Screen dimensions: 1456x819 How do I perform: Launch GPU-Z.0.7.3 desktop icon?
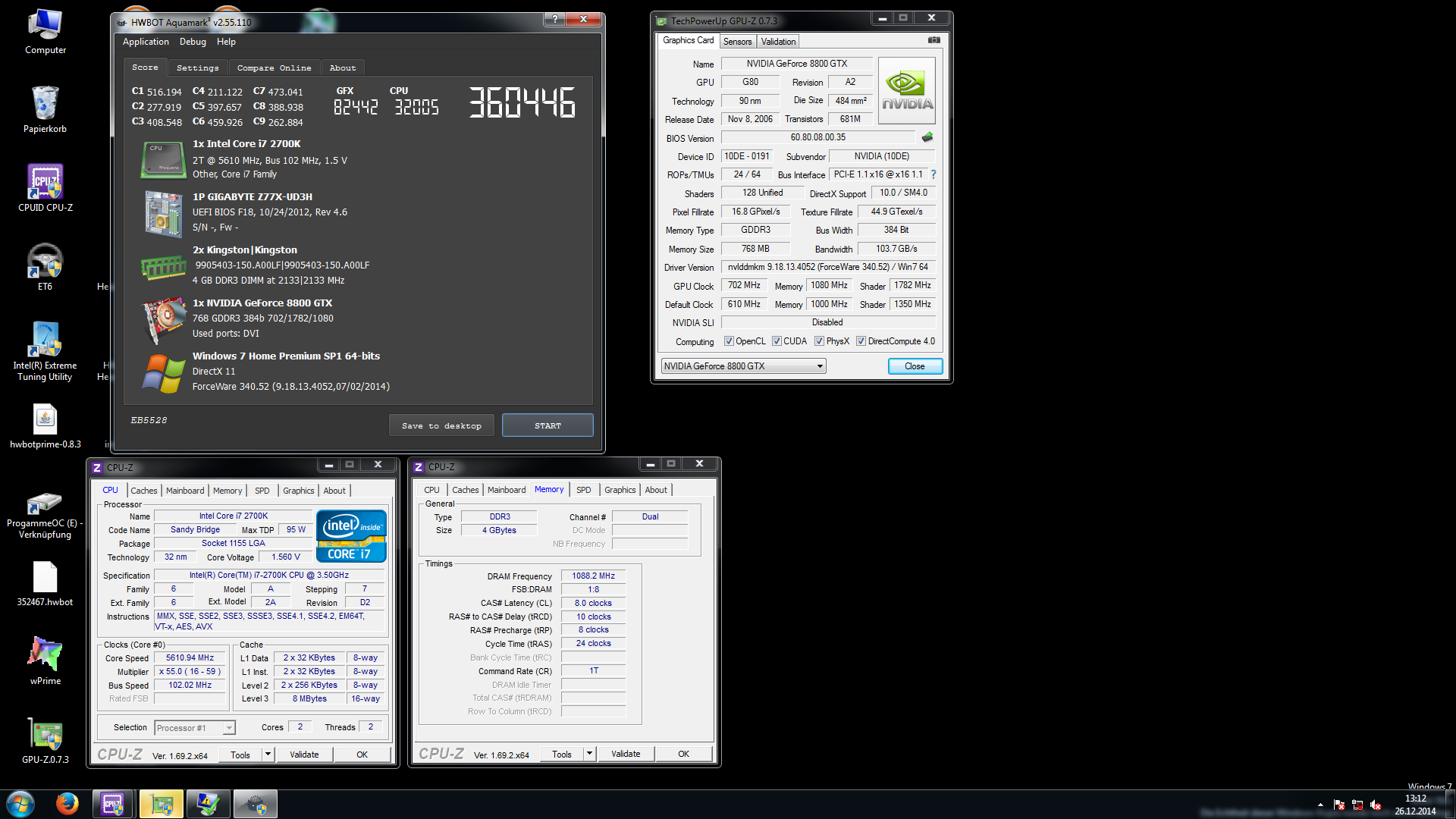click(45, 739)
